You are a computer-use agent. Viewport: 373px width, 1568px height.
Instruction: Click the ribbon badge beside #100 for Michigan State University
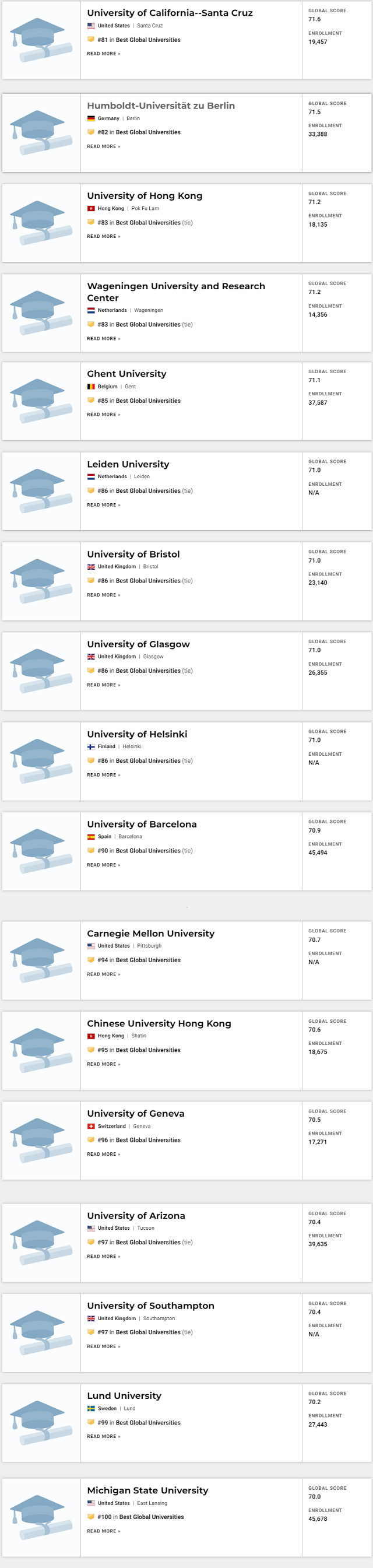coord(91,1517)
